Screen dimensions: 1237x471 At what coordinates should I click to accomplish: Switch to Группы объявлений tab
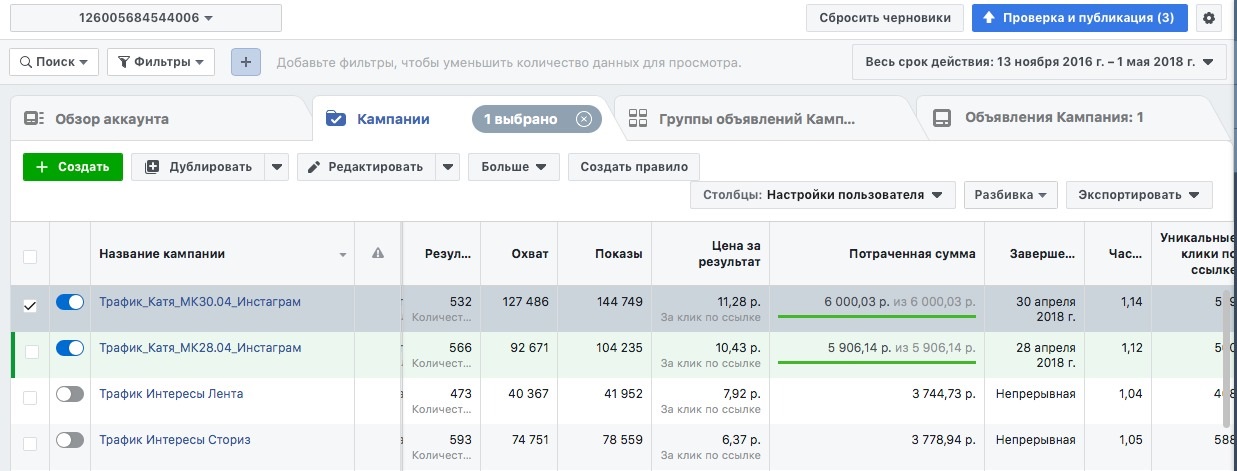coord(757,119)
